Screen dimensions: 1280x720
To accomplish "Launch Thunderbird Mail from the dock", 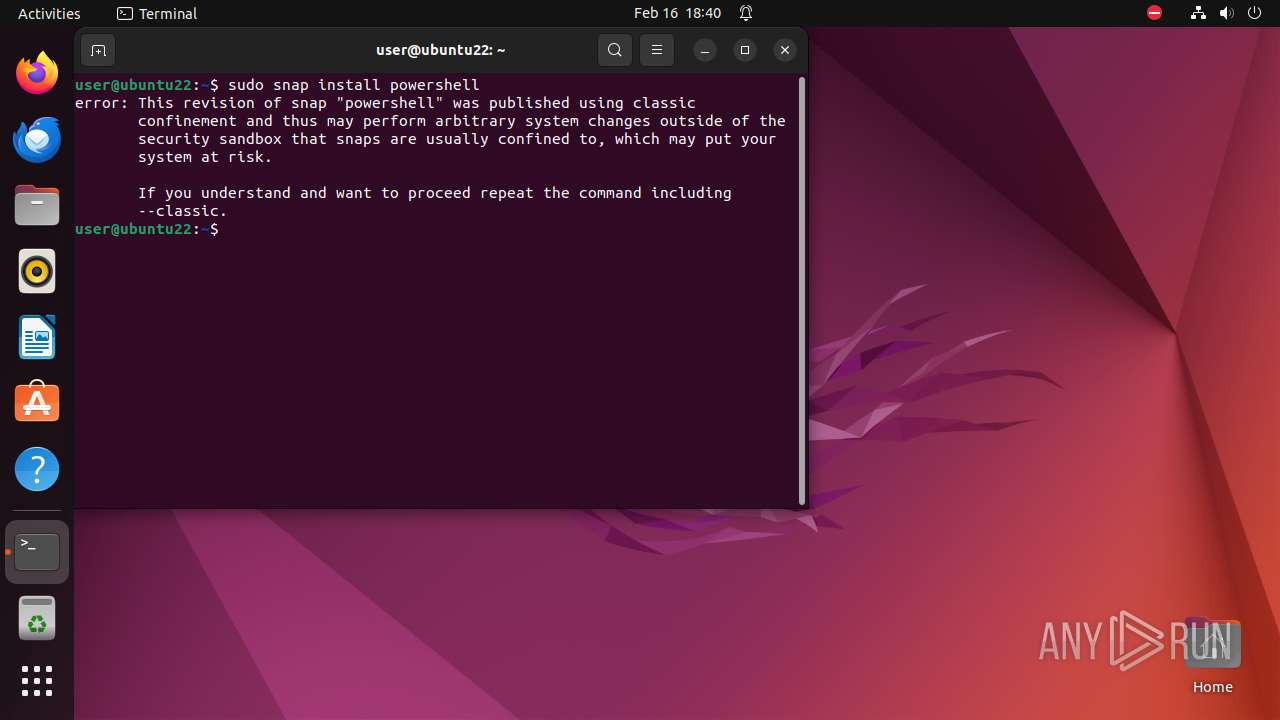I will 37,139.
